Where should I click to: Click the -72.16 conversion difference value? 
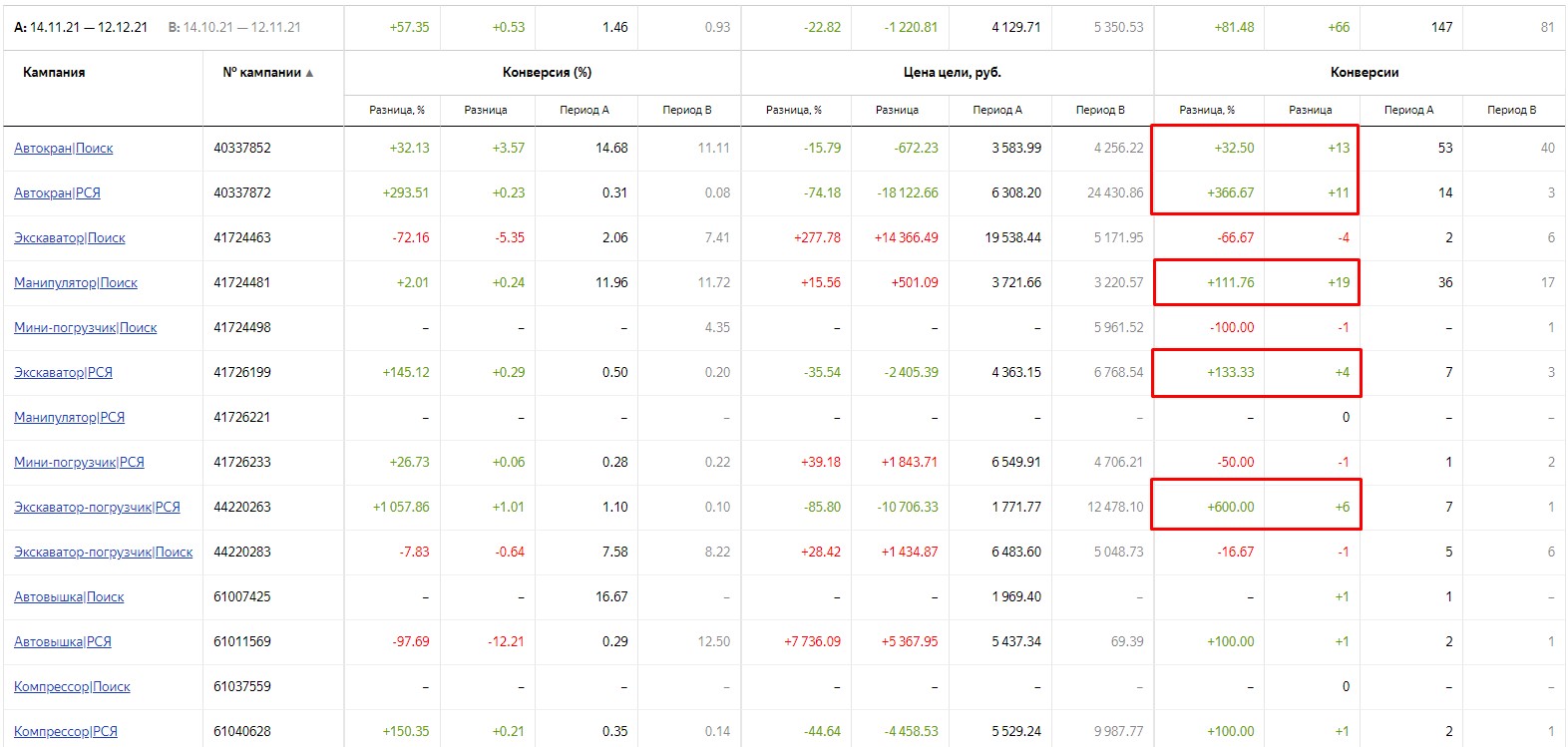tap(411, 237)
